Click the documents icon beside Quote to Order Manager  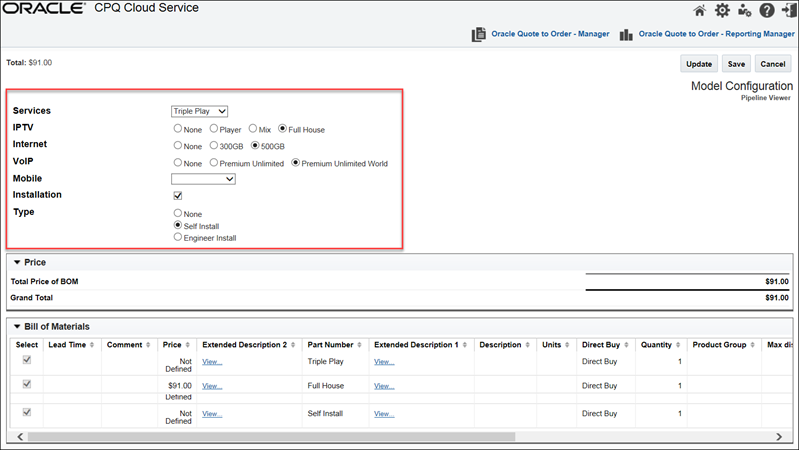point(479,34)
